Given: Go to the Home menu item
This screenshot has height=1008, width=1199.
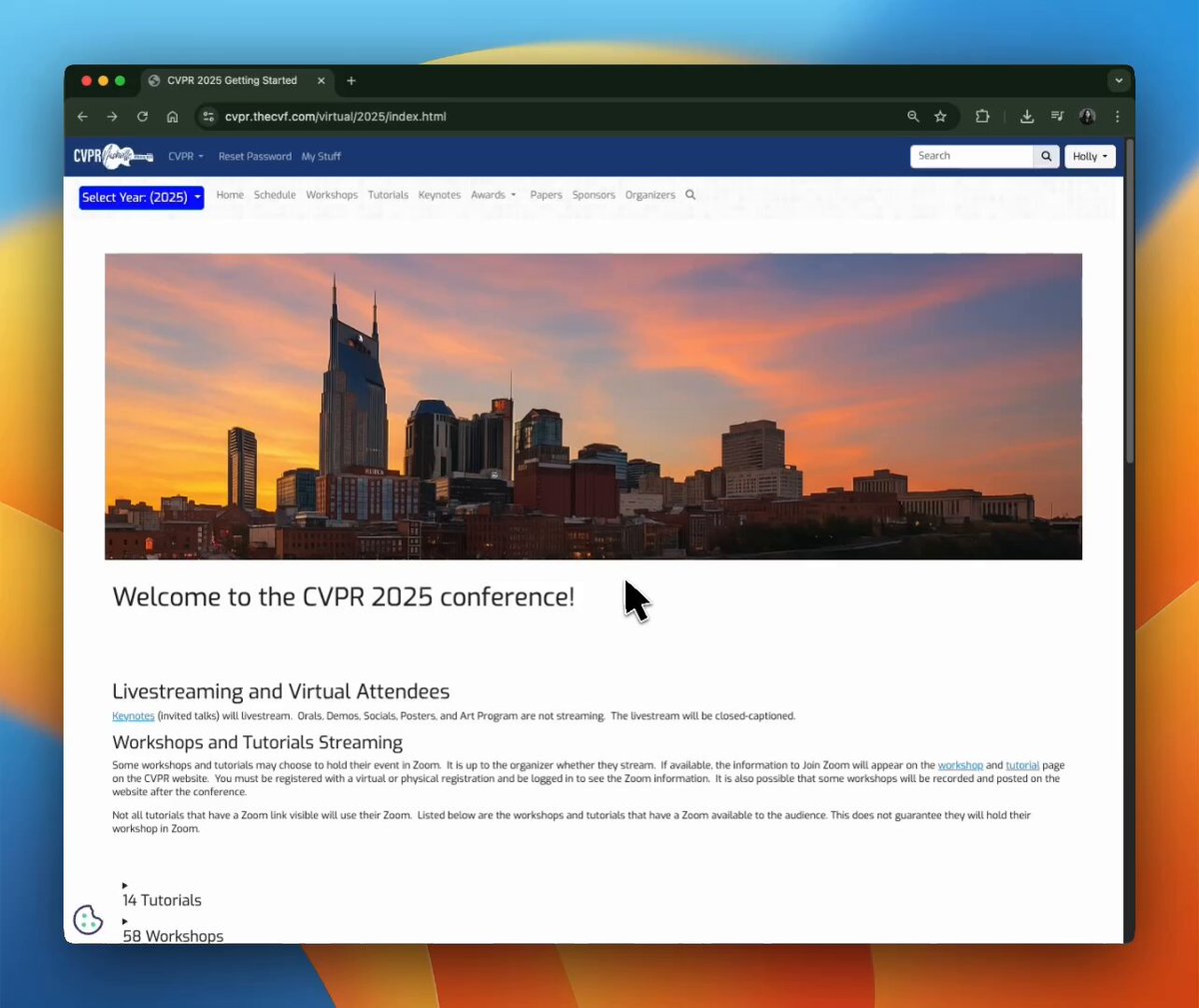Looking at the screenshot, I should point(230,195).
